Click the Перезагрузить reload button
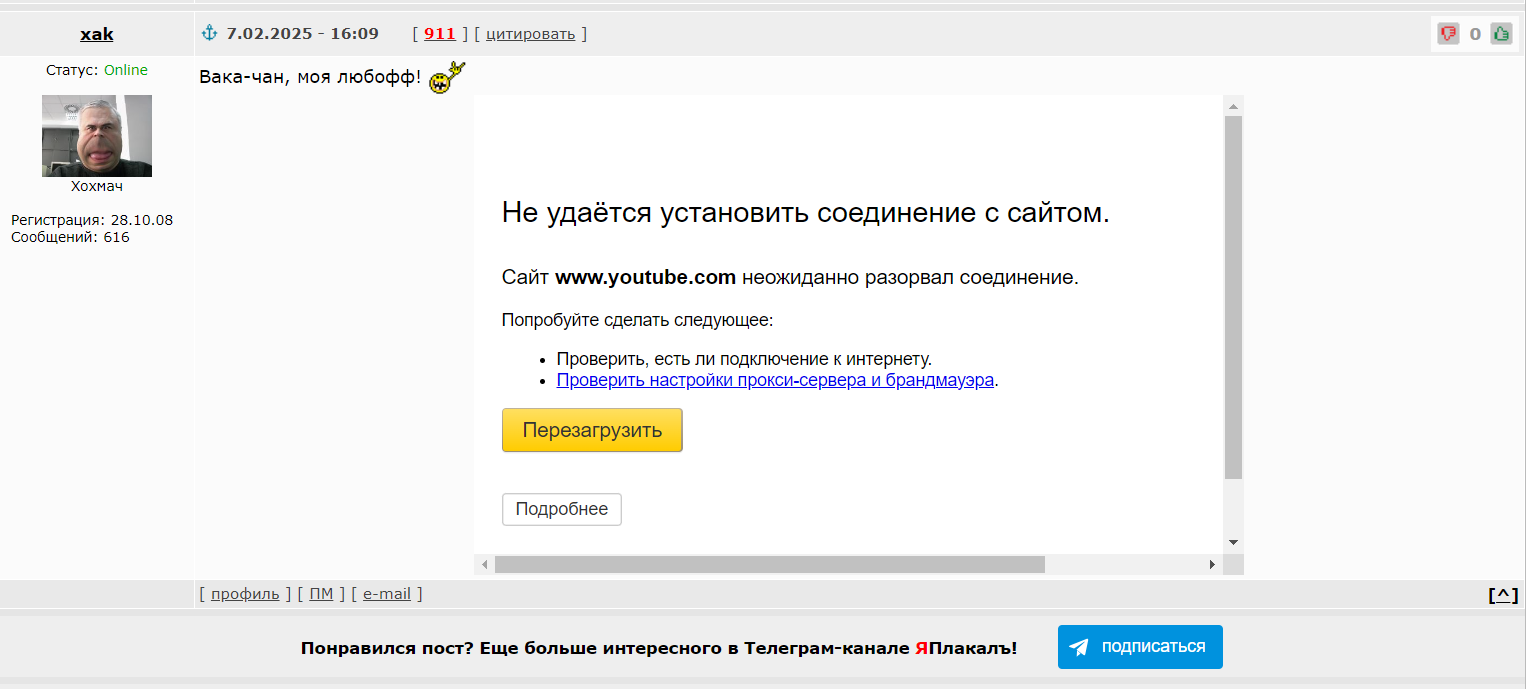This screenshot has height=689, width=1538. (592, 430)
